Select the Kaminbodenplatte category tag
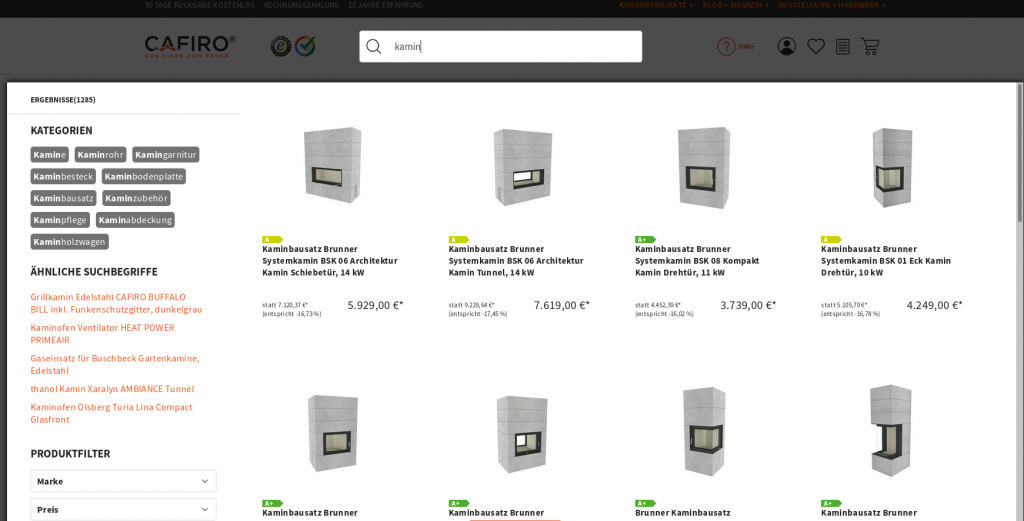Image resolution: width=1024 pixels, height=521 pixels. click(144, 176)
